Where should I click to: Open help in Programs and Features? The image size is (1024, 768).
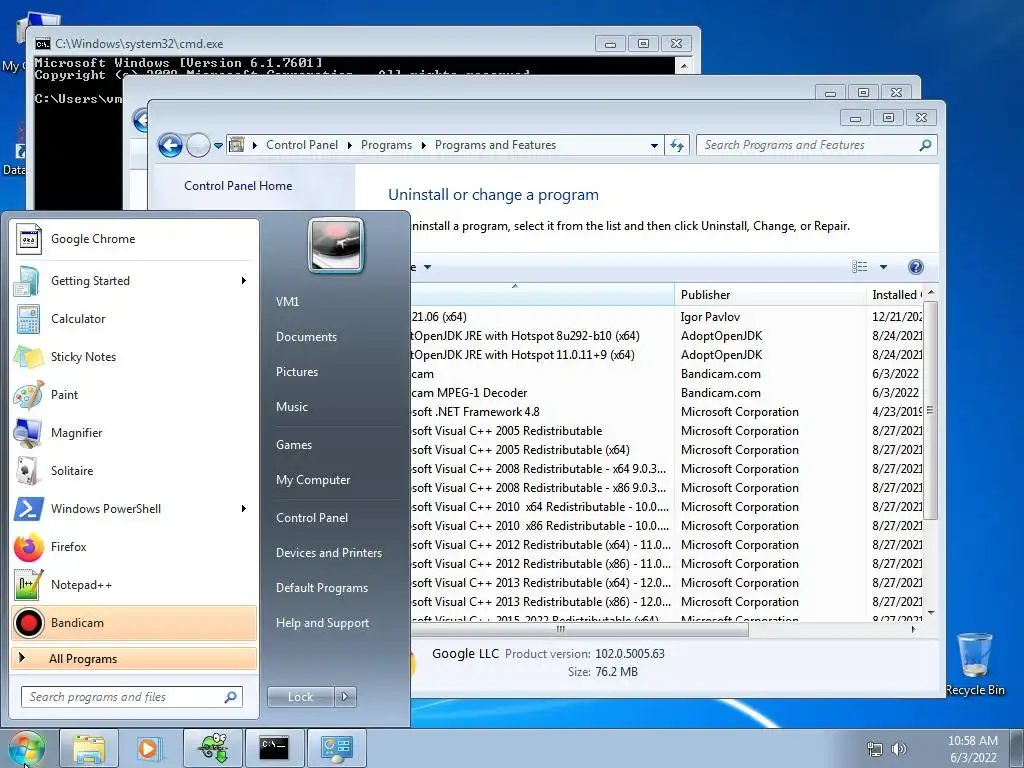916,267
